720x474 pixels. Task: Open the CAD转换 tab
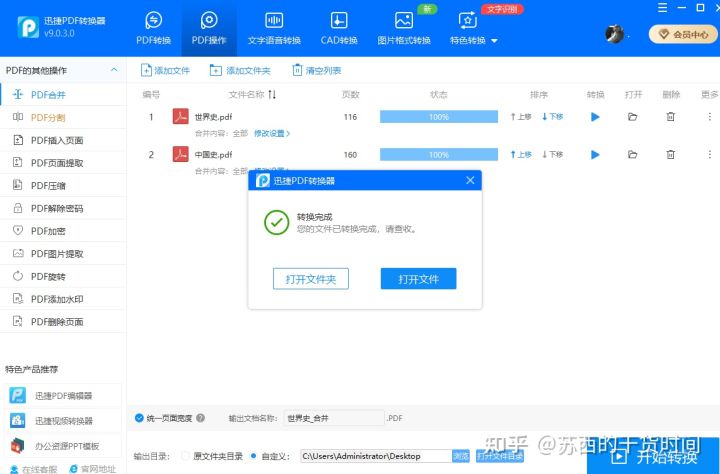(339, 28)
